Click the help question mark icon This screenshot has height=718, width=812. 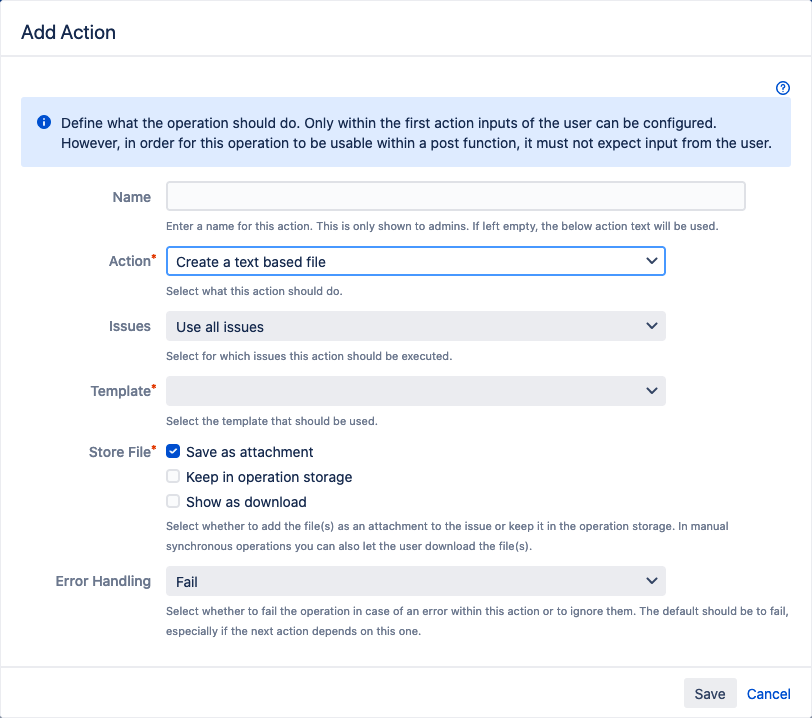click(x=783, y=88)
